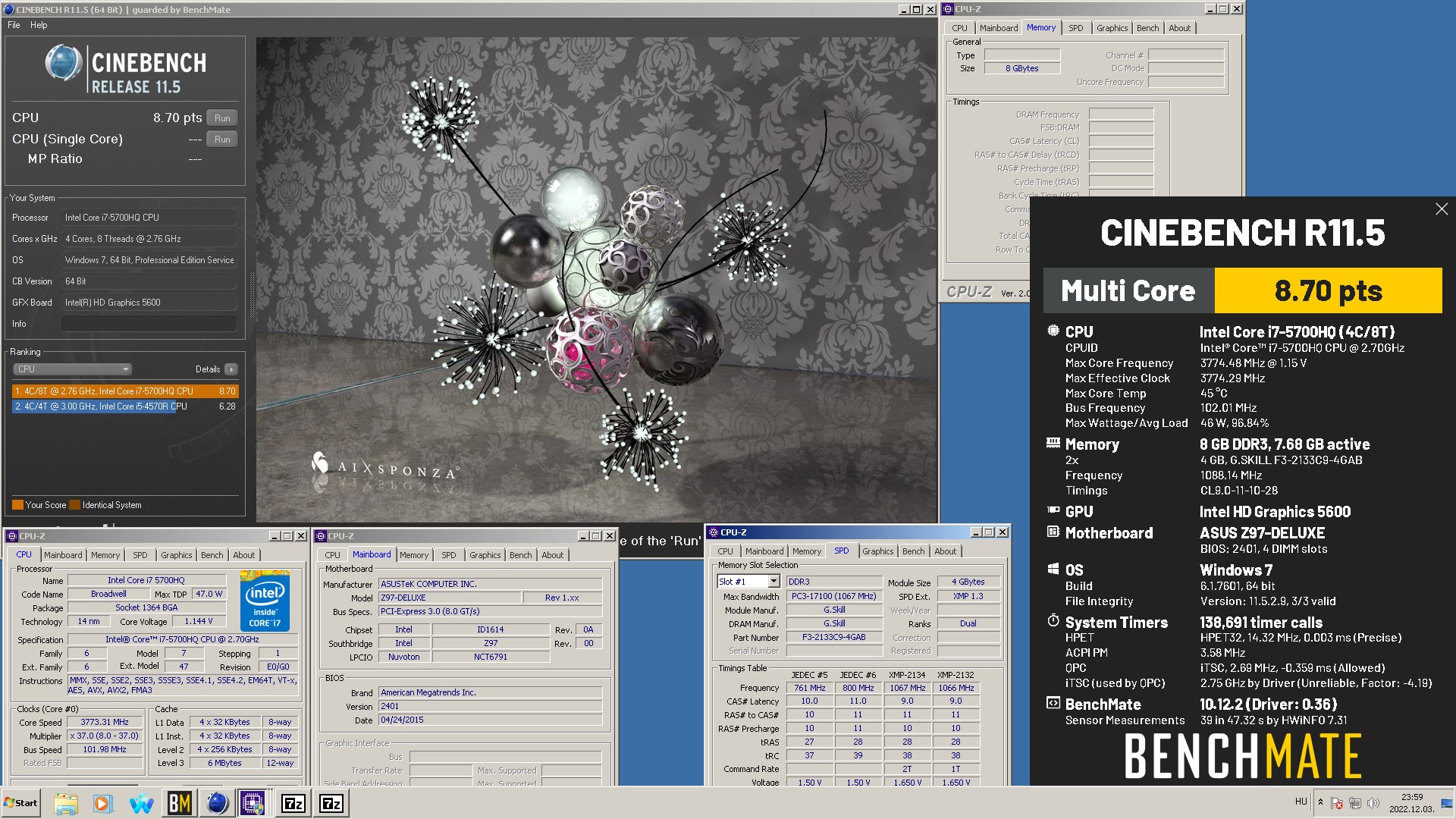Open the Help menu in Cinebench

39,25
